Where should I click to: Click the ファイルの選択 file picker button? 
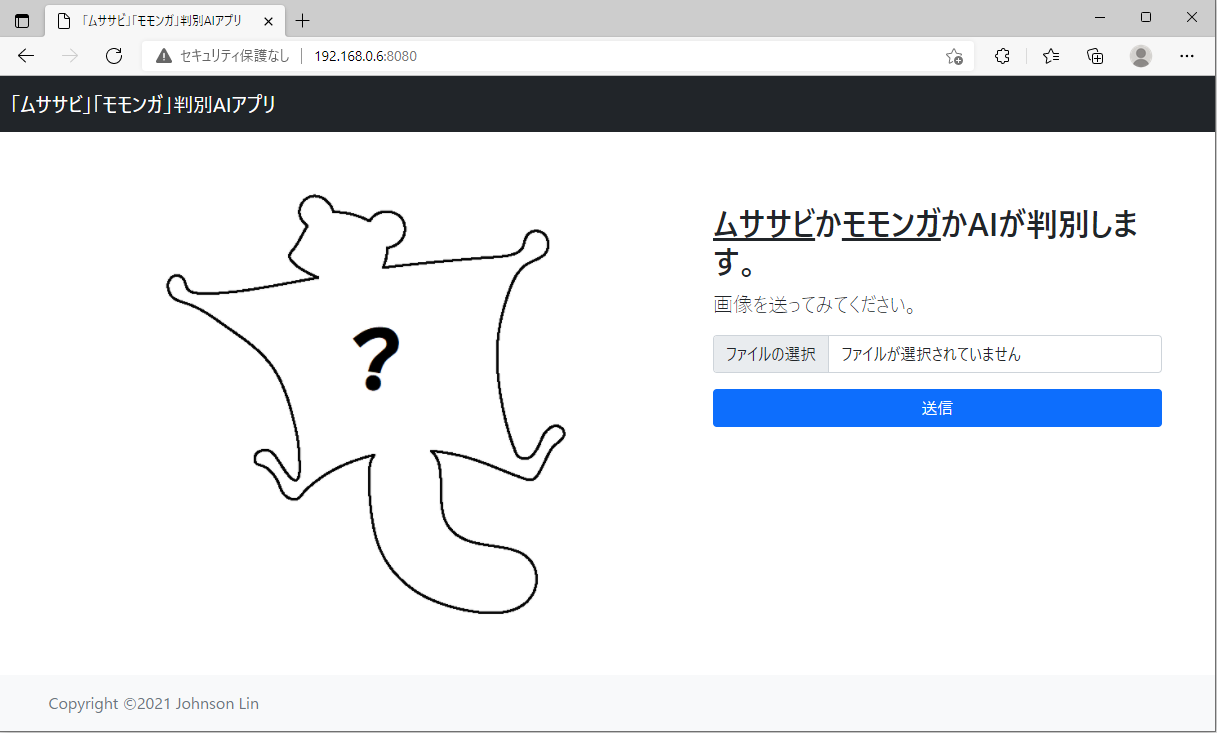pyautogui.click(x=770, y=354)
